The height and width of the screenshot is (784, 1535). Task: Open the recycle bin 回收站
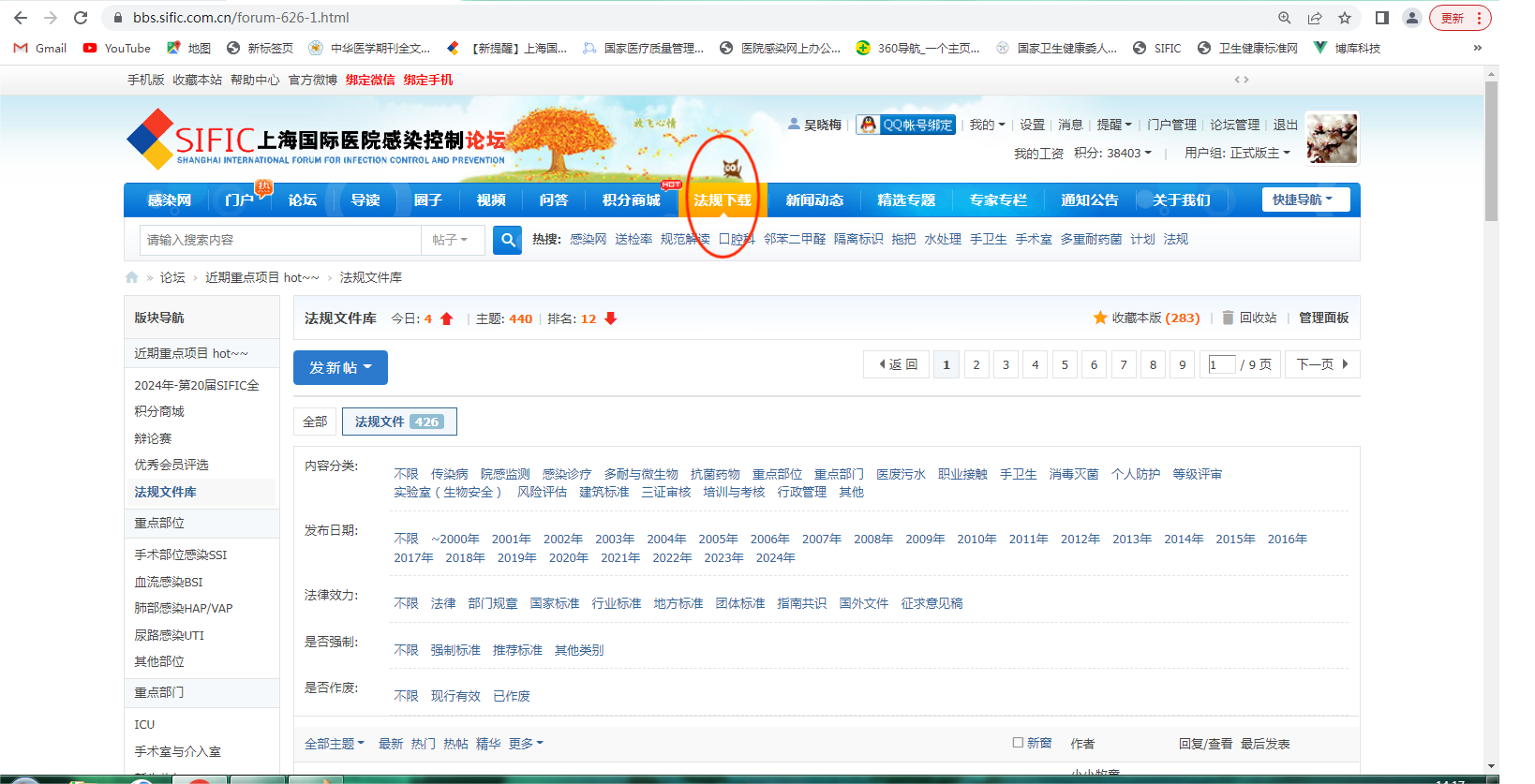[x=1248, y=318]
